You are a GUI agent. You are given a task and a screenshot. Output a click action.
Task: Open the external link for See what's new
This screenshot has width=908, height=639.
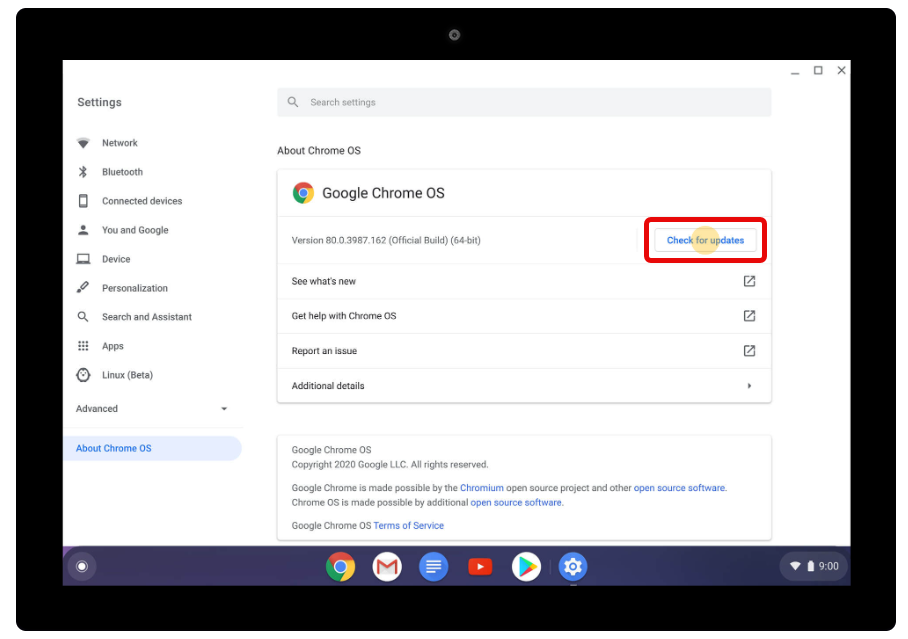[749, 281]
